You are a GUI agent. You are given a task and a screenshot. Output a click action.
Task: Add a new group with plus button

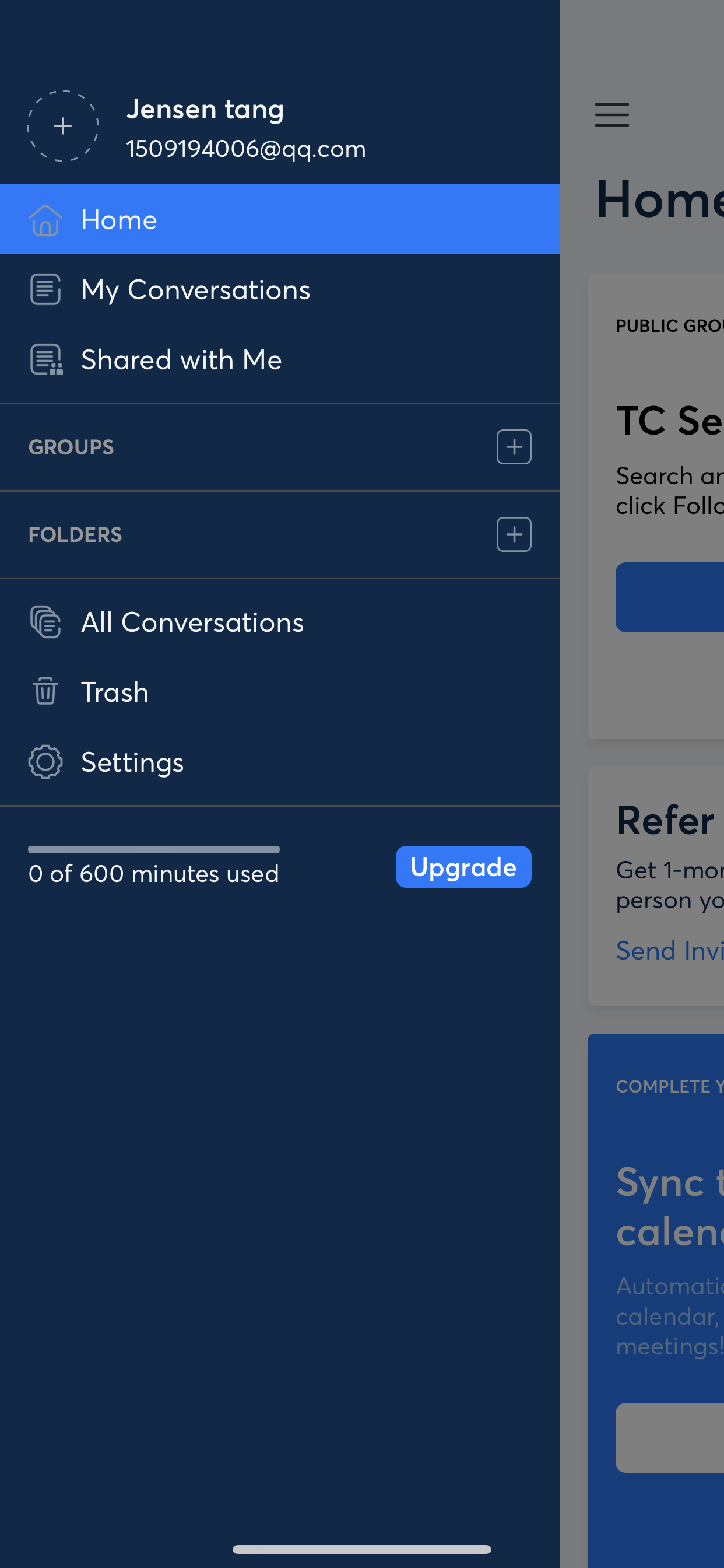pyautogui.click(x=514, y=447)
